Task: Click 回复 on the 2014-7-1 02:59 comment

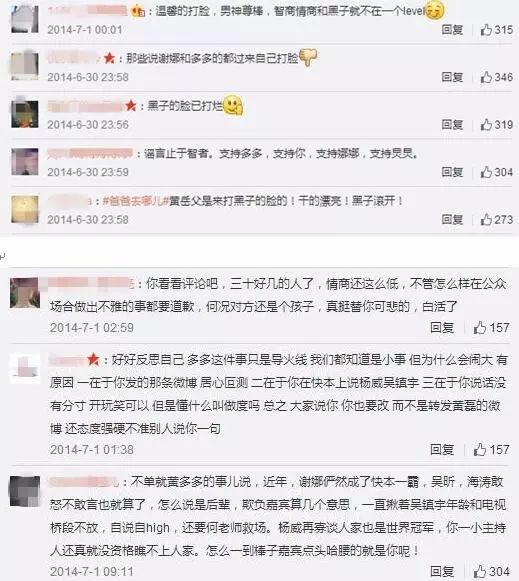Action: coord(442,328)
